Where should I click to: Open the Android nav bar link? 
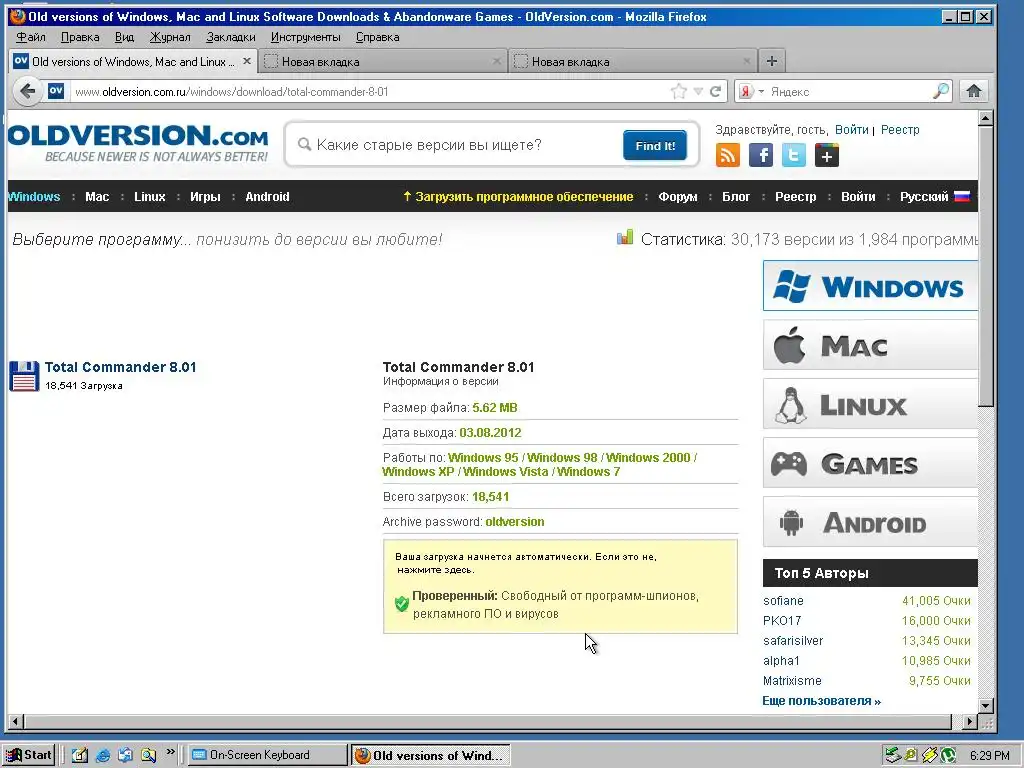[267, 197]
